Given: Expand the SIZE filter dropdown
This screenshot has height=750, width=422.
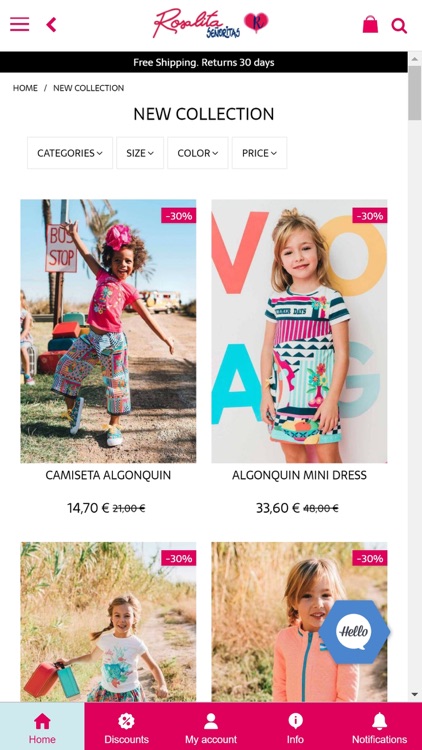Looking at the screenshot, I should coord(140,153).
